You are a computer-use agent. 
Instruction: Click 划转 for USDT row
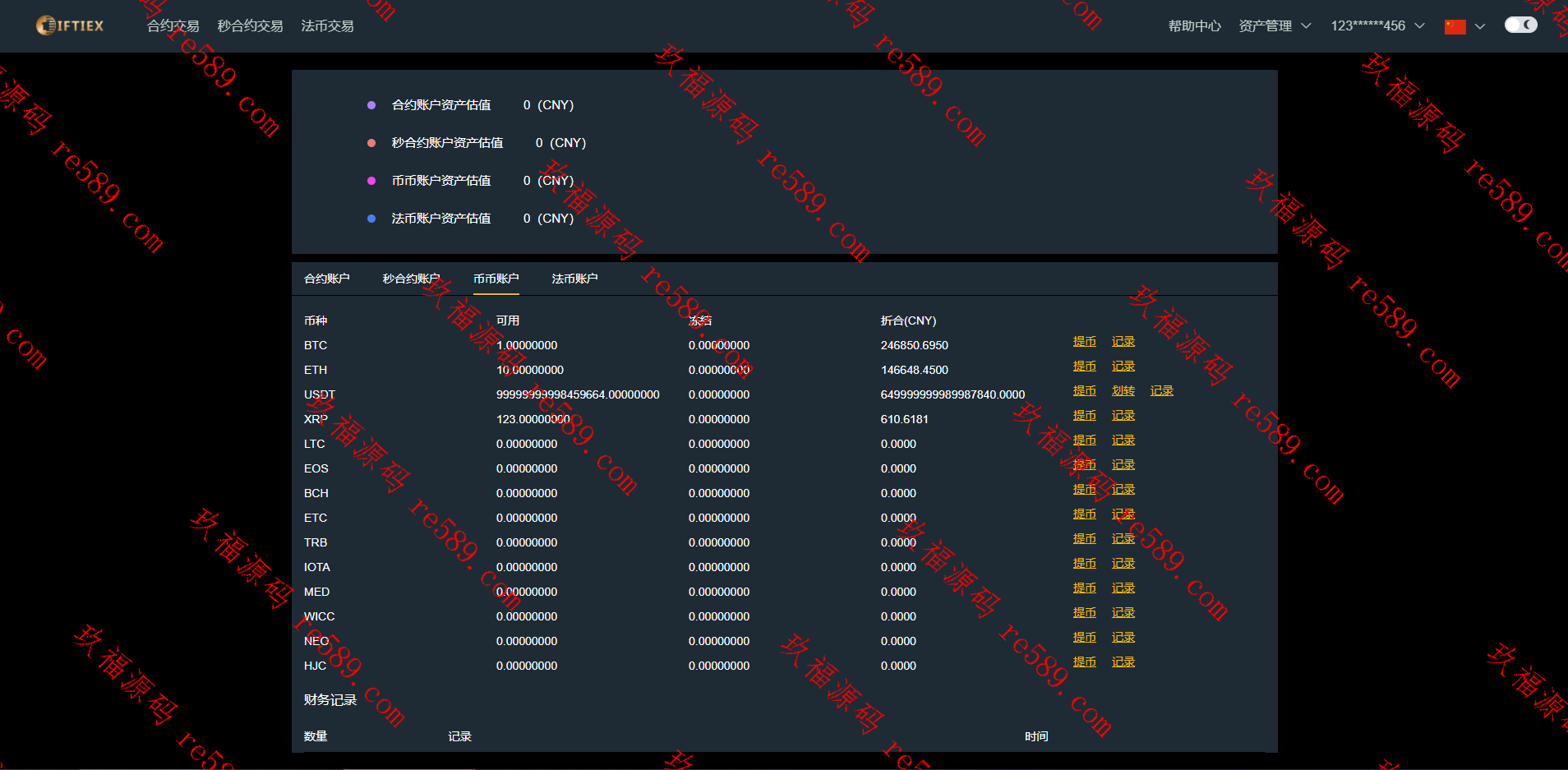[1123, 390]
